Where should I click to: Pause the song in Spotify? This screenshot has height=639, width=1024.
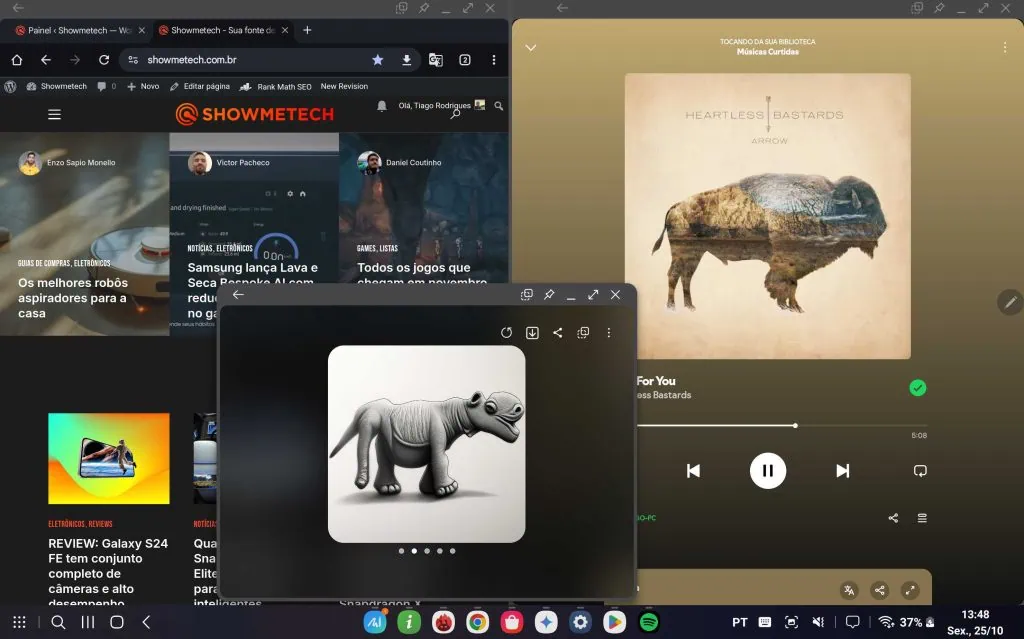767,470
